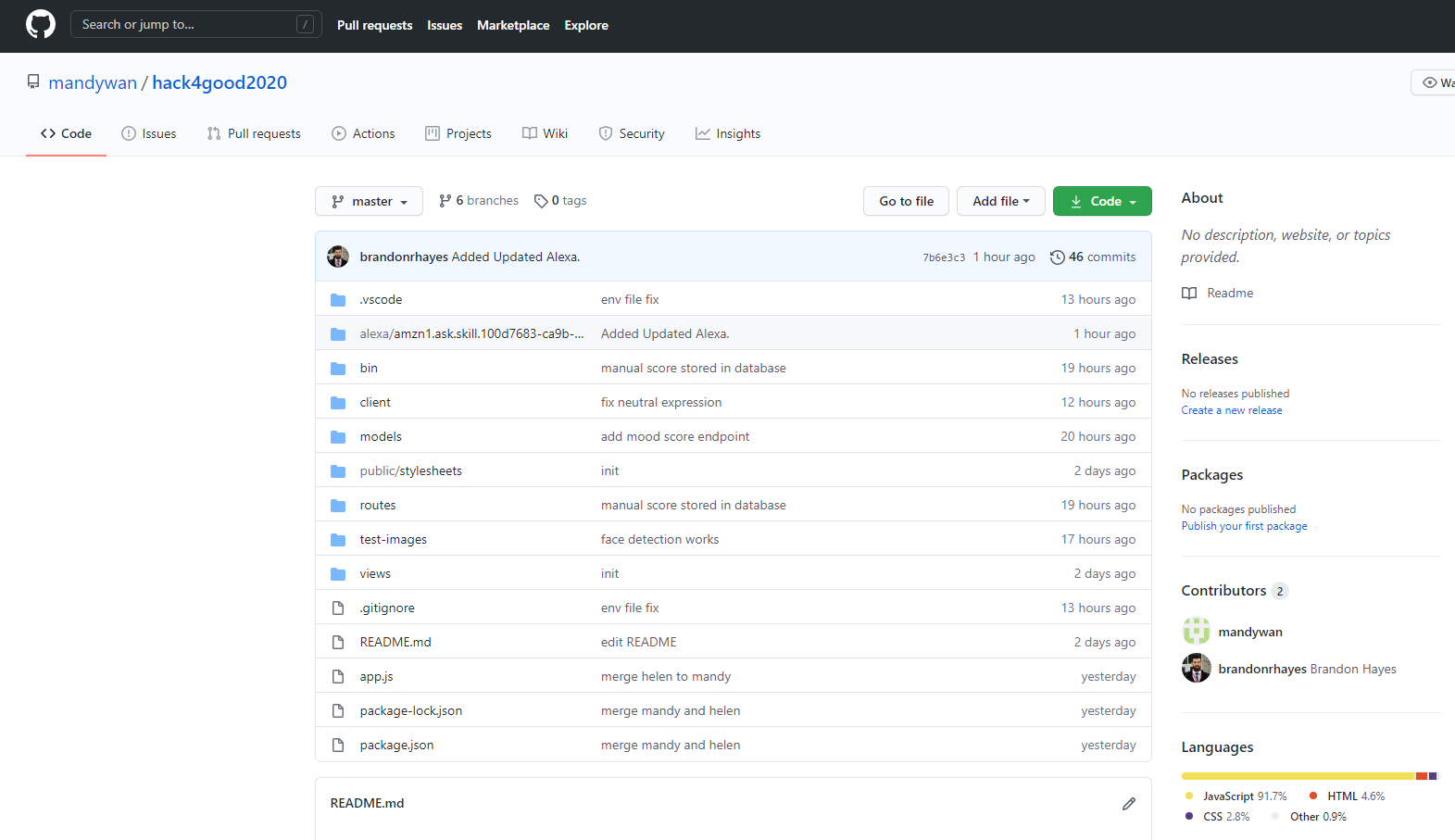Go to the Actions tab

[363, 133]
